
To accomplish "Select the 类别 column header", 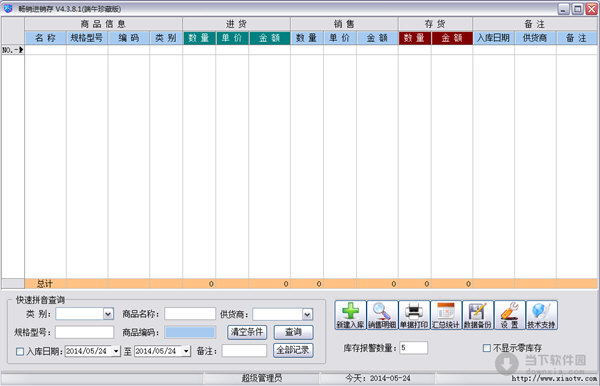I will (x=166, y=38).
